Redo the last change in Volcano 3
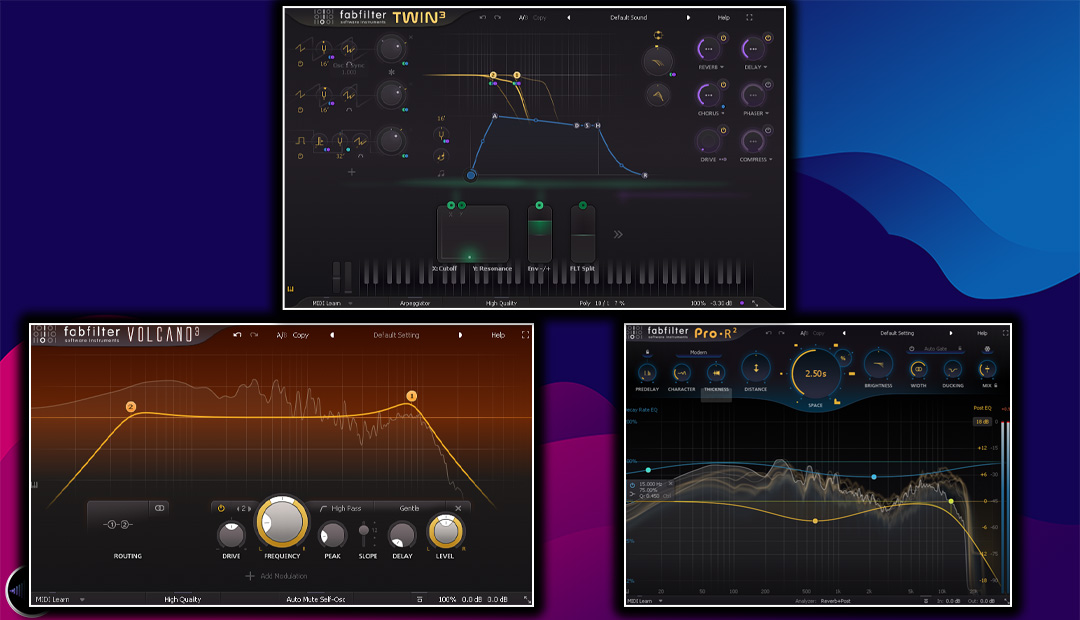This screenshot has height=620, width=1080. pyautogui.click(x=254, y=335)
